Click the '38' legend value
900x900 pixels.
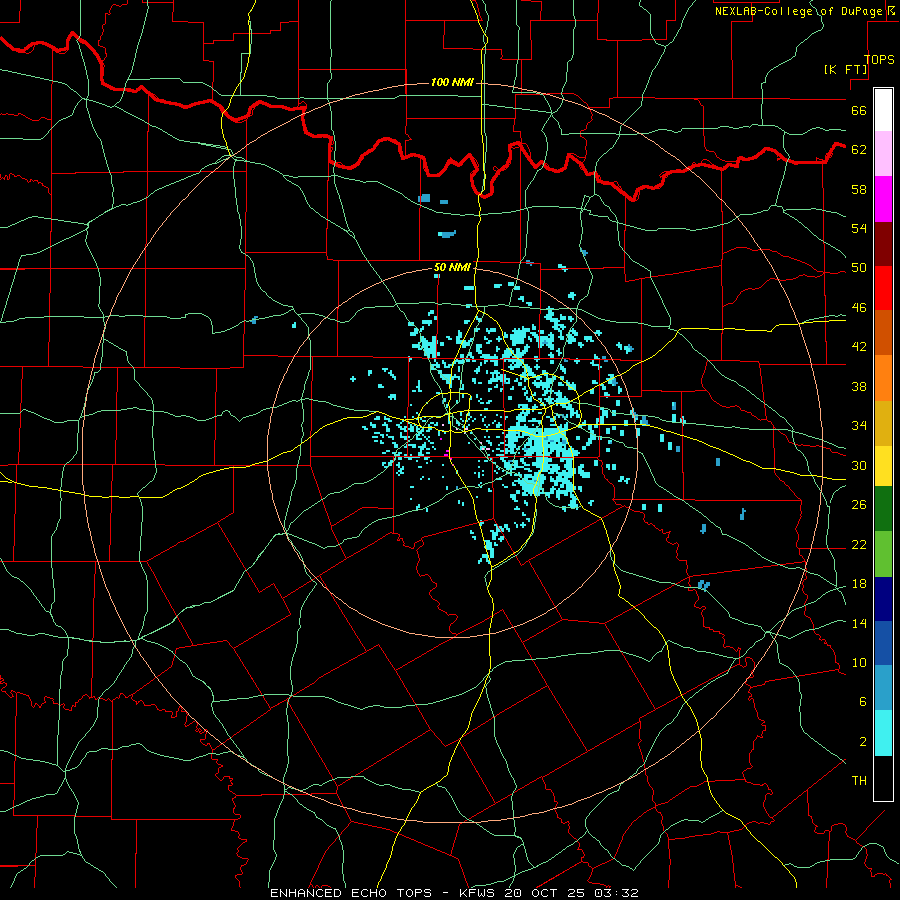[x=859, y=386]
